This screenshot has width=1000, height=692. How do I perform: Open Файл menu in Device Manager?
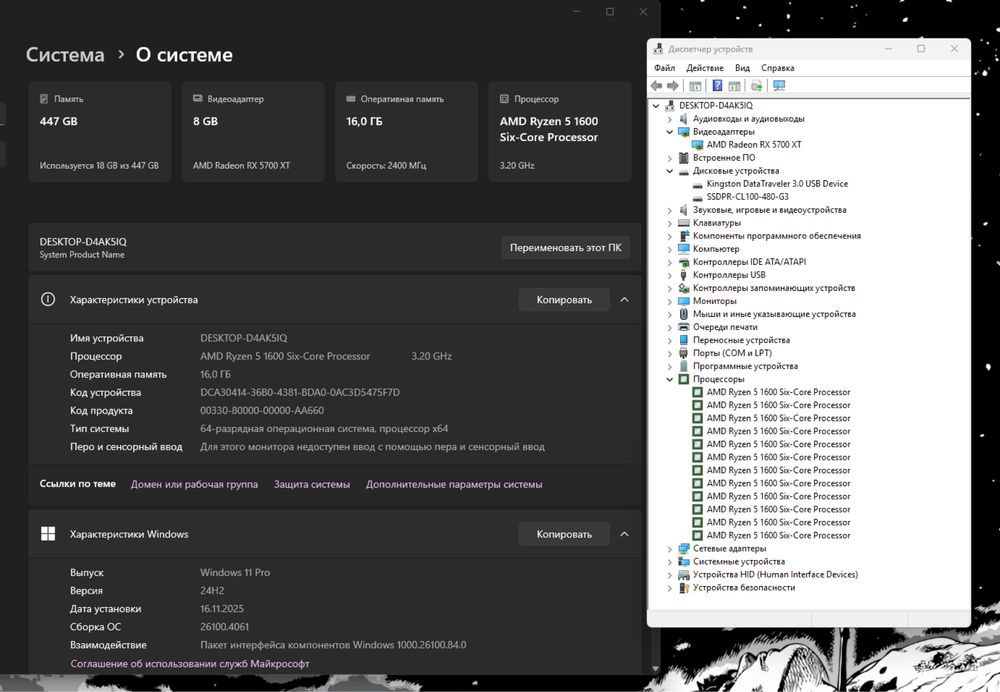pyautogui.click(x=664, y=68)
